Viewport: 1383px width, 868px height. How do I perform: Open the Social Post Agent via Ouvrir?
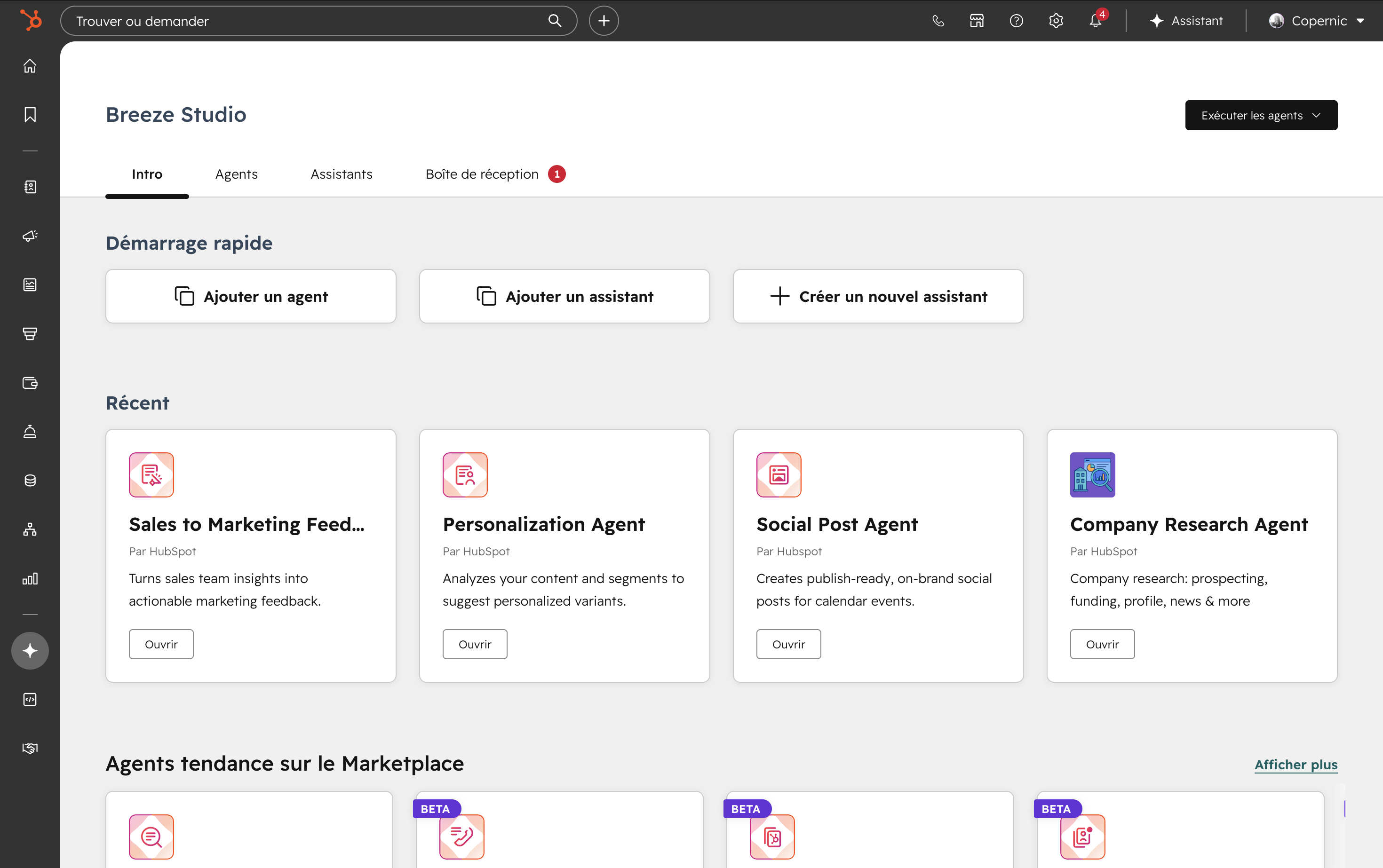[788, 644]
